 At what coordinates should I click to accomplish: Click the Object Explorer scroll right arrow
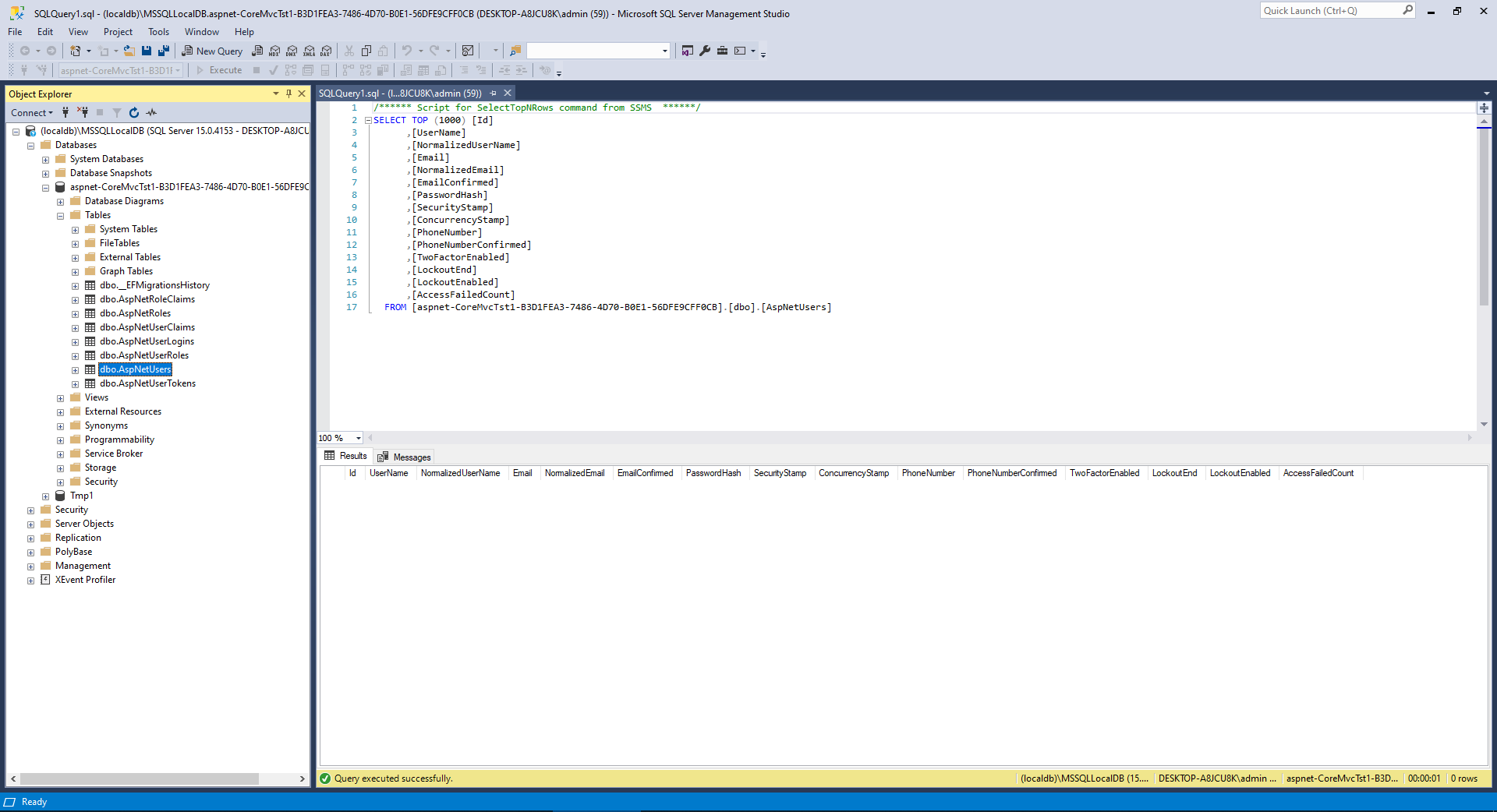coord(303,778)
